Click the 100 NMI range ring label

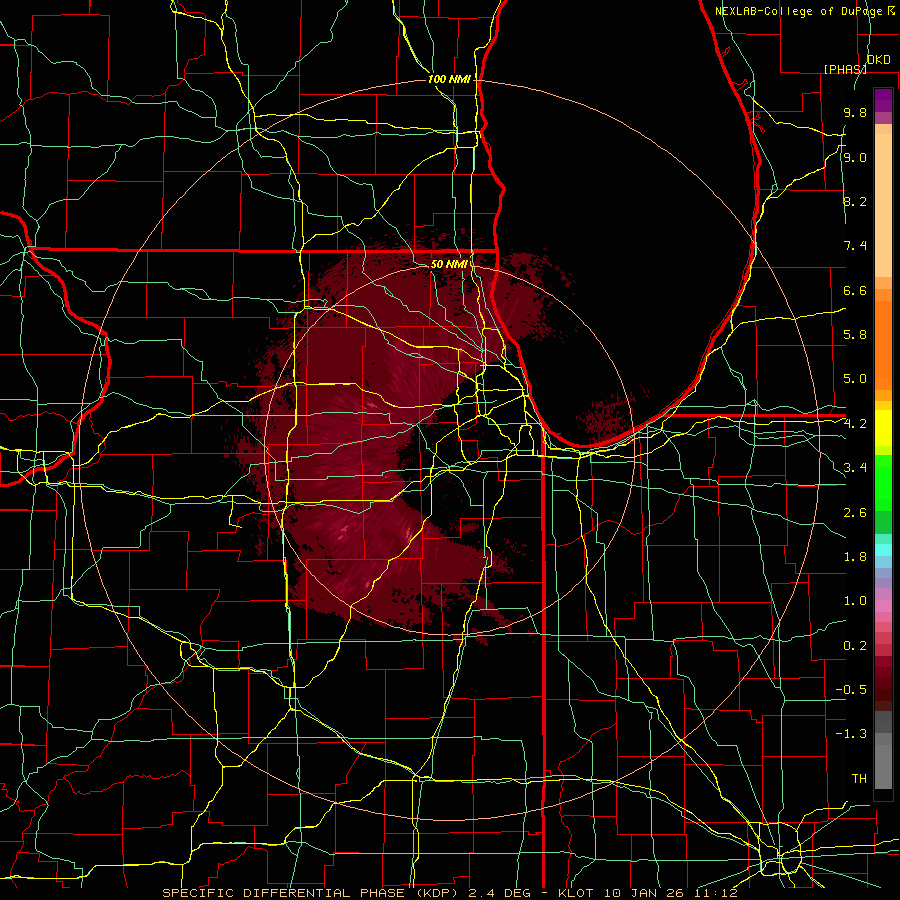449,79
